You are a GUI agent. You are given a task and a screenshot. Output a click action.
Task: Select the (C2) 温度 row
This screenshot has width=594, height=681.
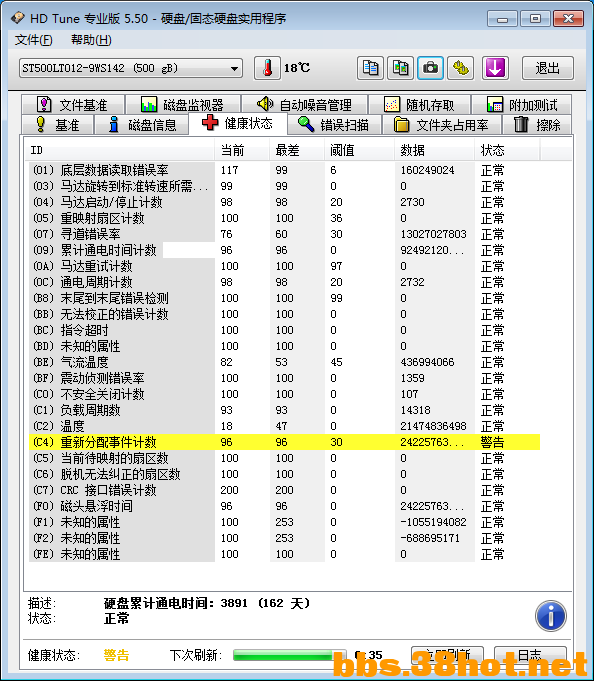(284, 426)
